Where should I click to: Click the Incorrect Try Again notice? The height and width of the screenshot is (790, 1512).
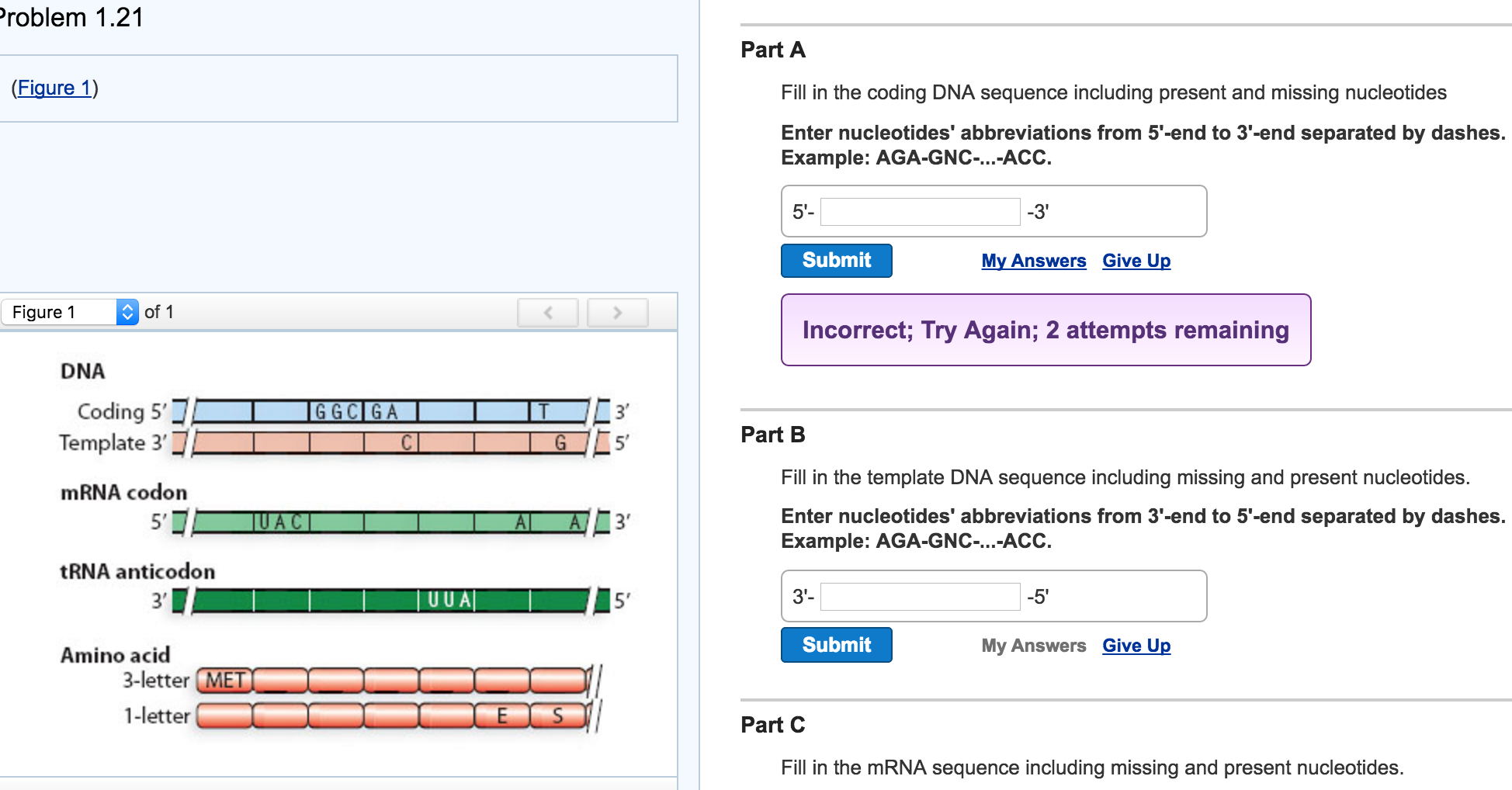(x=1045, y=330)
